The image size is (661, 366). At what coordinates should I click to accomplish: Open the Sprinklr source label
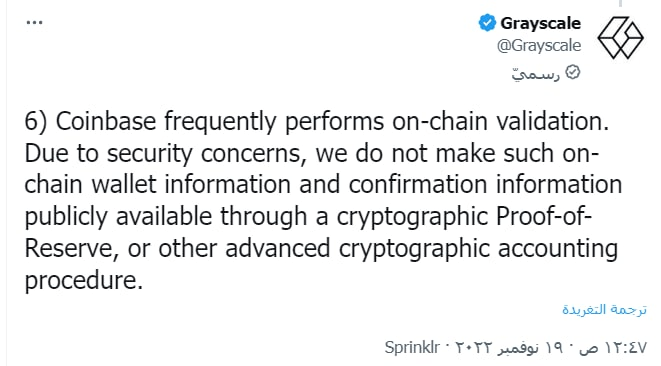[x=412, y=347]
